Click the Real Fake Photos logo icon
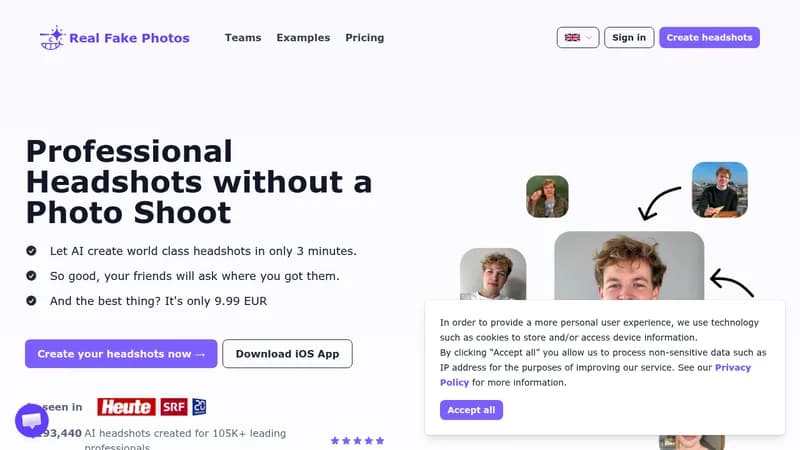Screen dimensions: 800x450 (52, 38)
